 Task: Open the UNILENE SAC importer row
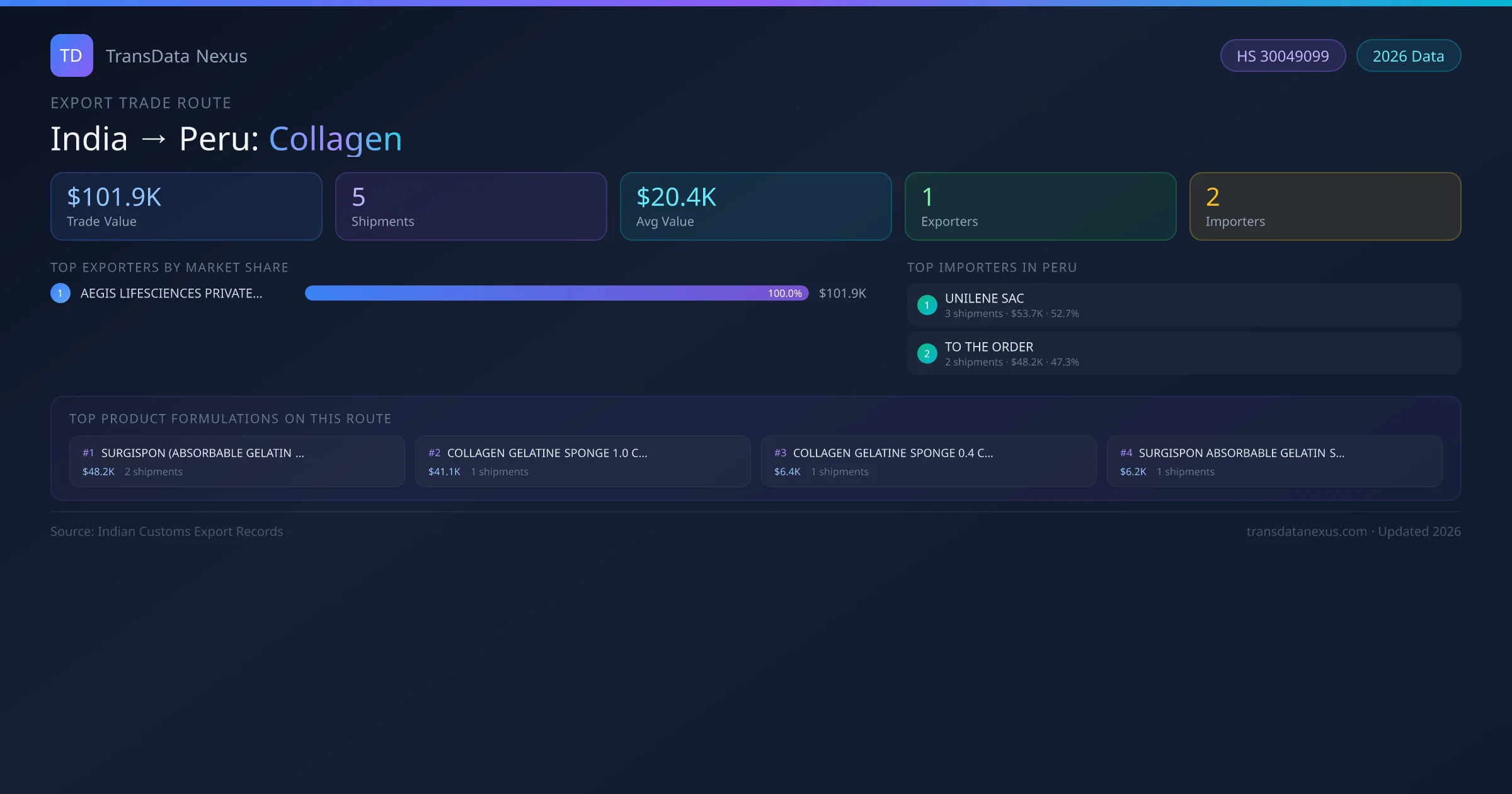(1184, 305)
